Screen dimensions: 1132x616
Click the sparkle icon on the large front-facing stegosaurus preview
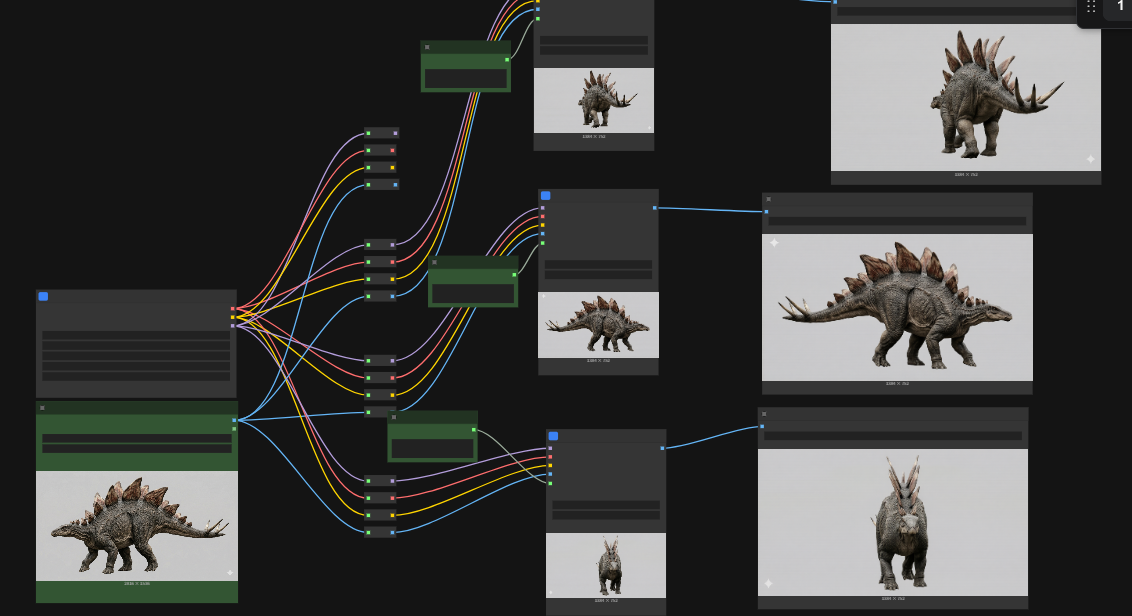(x=768, y=583)
